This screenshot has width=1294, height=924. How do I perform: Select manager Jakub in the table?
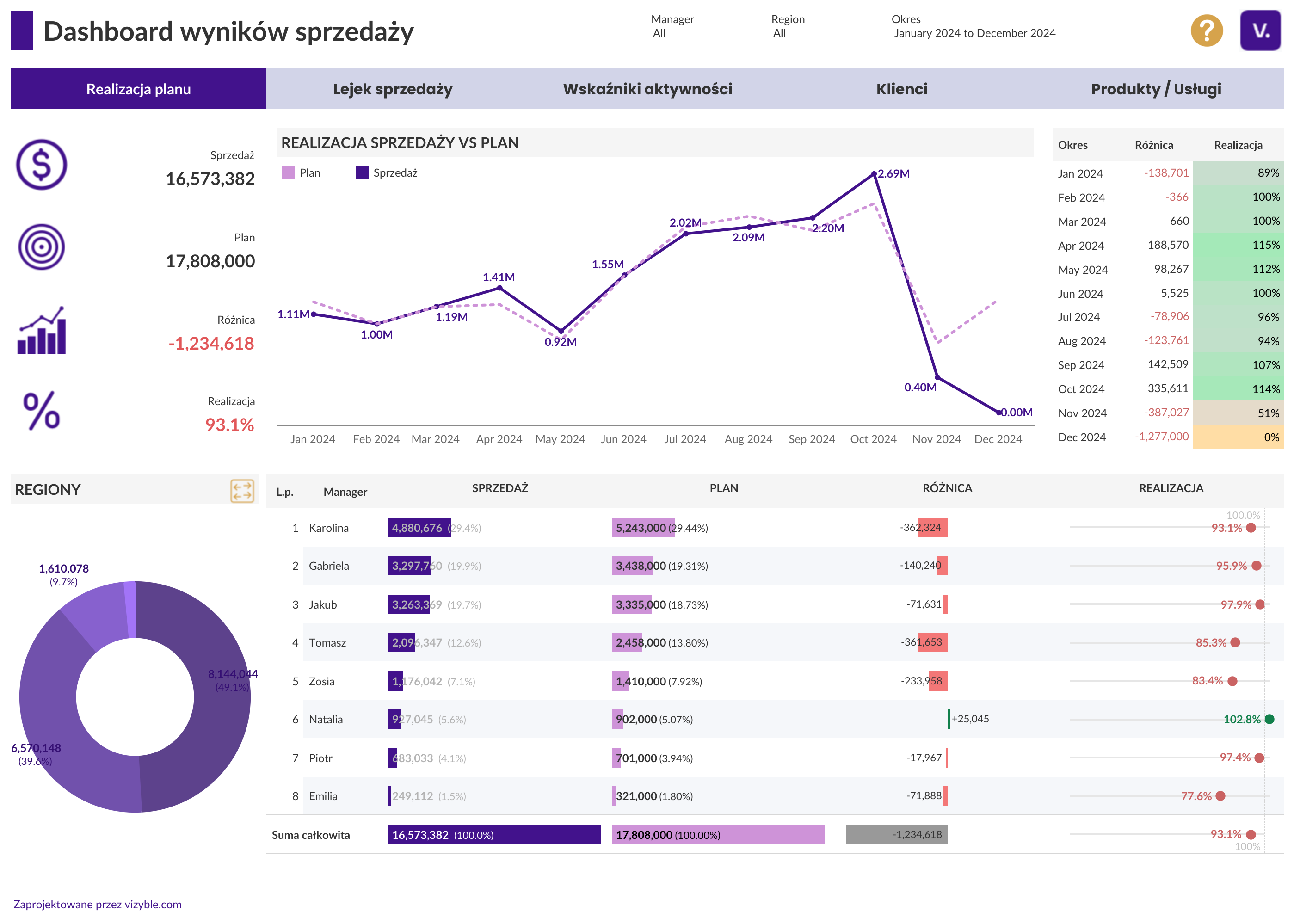click(323, 605)
